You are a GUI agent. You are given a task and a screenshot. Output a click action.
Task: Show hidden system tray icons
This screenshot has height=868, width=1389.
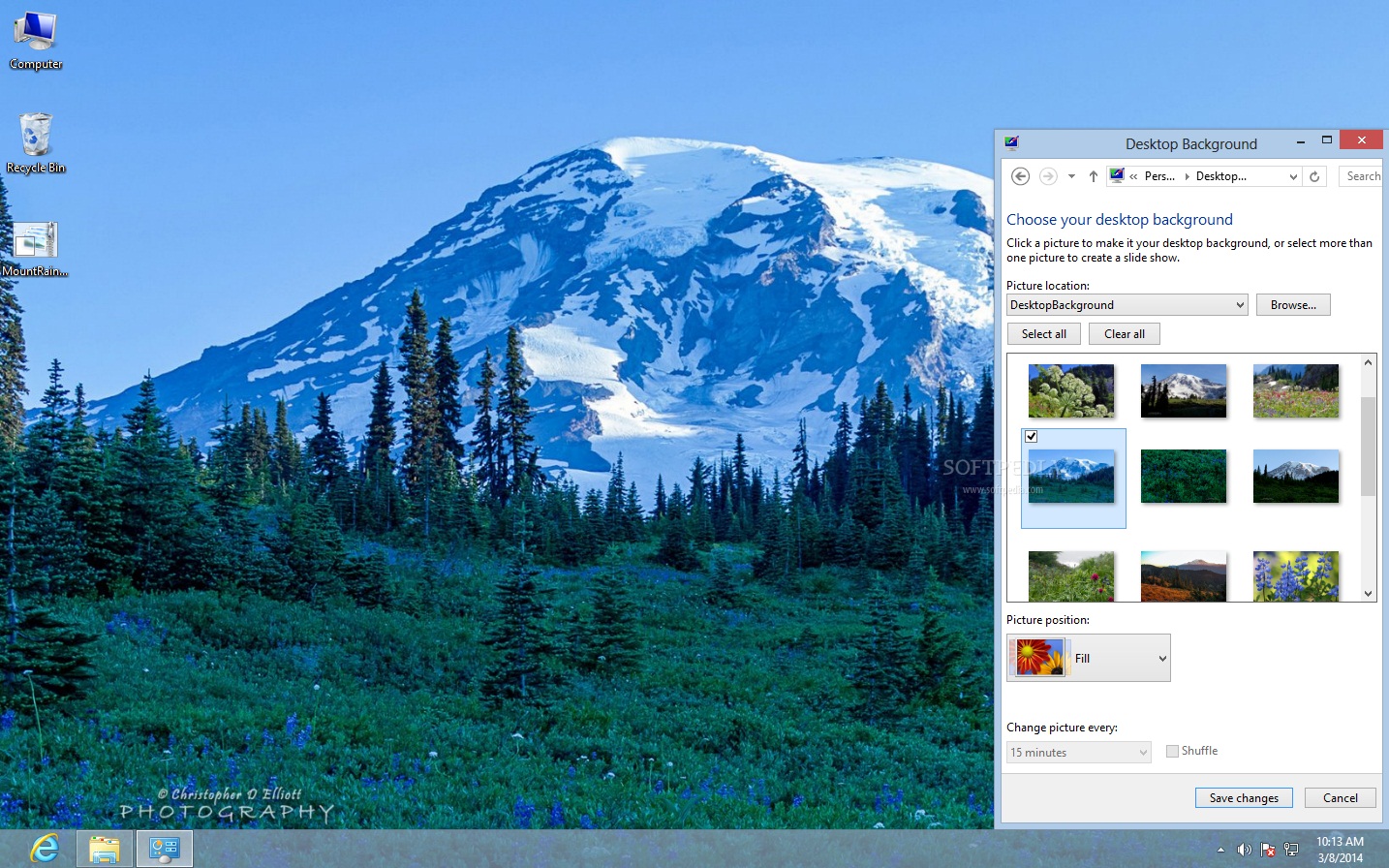point(1220,850)
